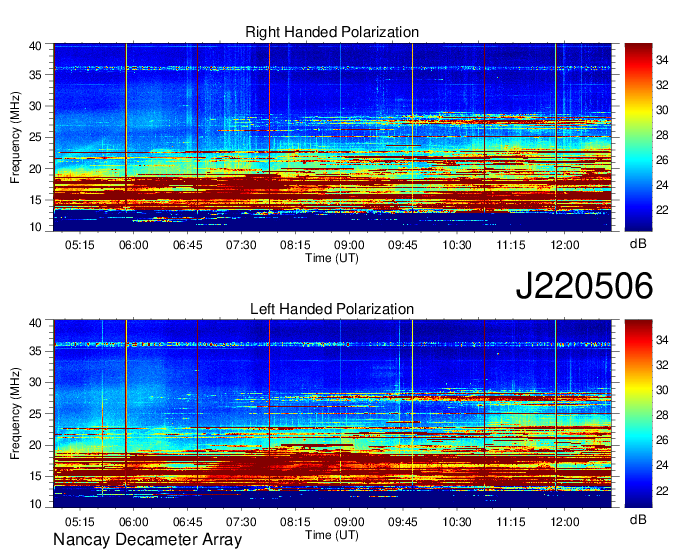Click the 35 MHz tick on the Right Handed frequency axis
The height and width of the screenshot is (552, 680).
35,75
